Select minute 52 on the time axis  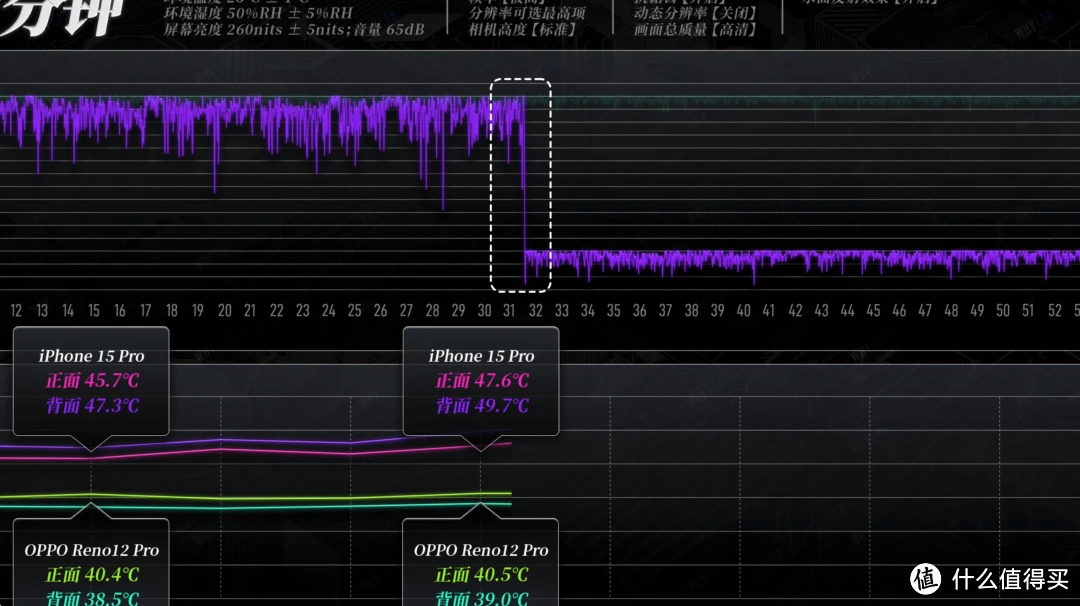pyautogui.click(x=1054, y=311)
